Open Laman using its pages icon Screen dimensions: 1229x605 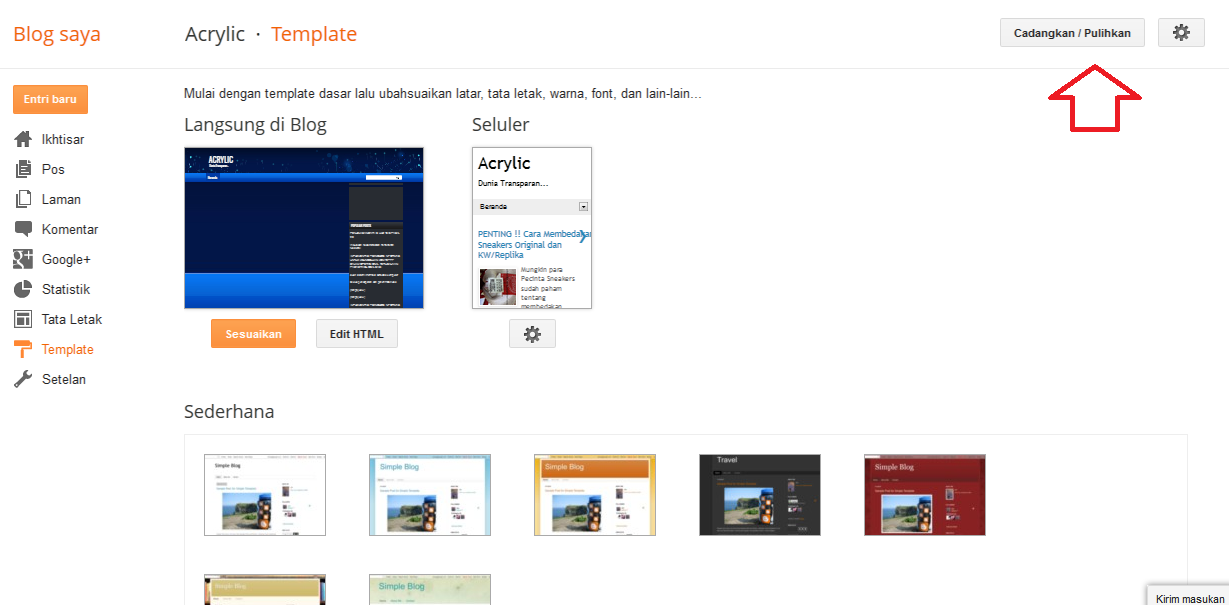[22, 199]
